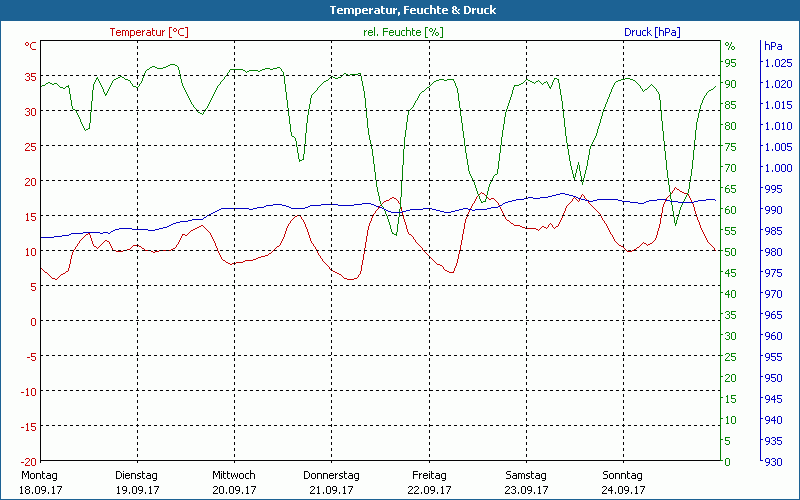Click the '35' tick on the temperature axis
This screenshot has width=800, height=500.
[x=31, y=77]
